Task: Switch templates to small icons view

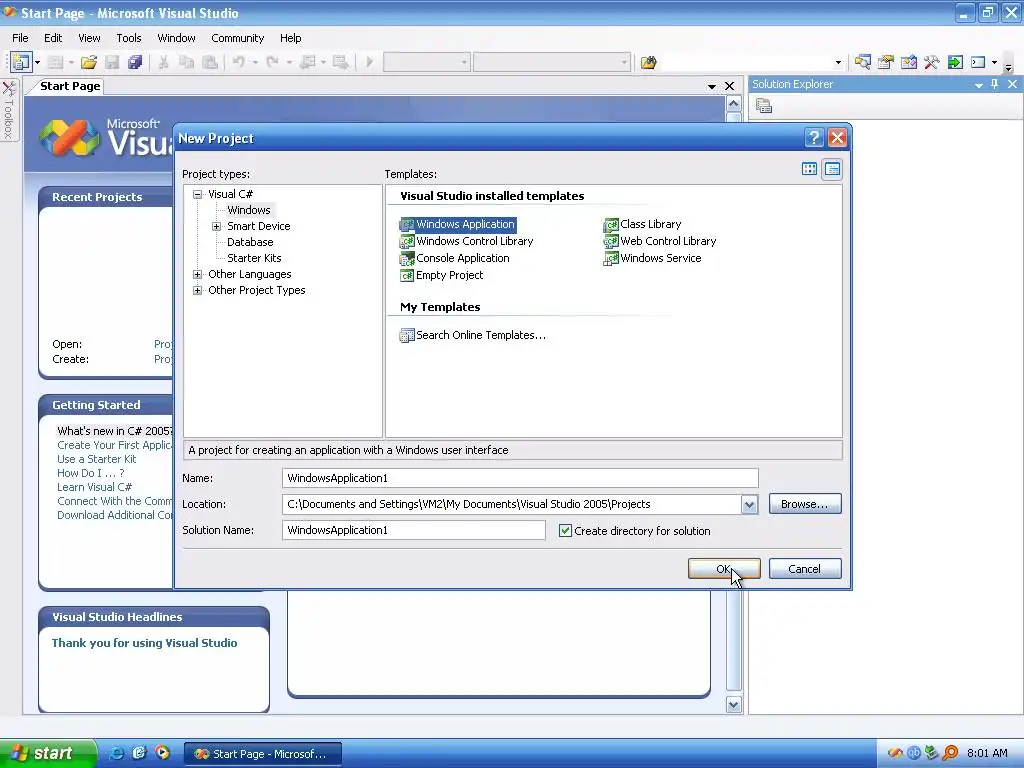Action: click(832, 169)
